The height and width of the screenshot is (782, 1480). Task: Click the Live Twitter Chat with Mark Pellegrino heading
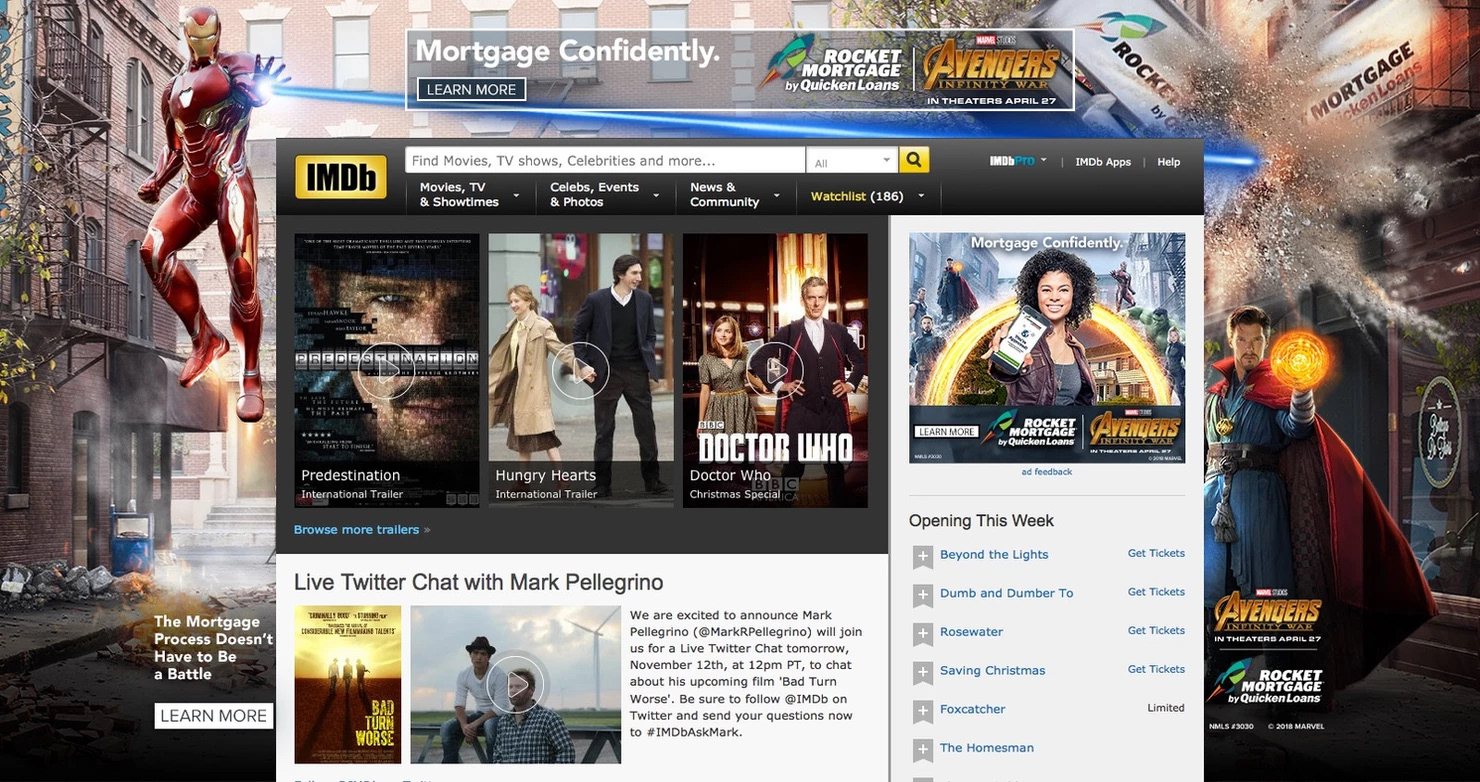pyautogui.click(x=478, y=582)
